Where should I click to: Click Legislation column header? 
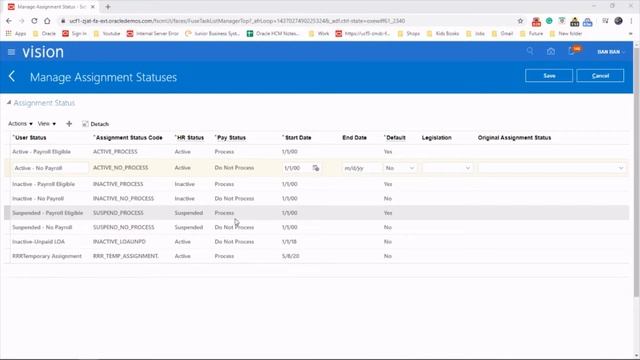click(436, 138)
